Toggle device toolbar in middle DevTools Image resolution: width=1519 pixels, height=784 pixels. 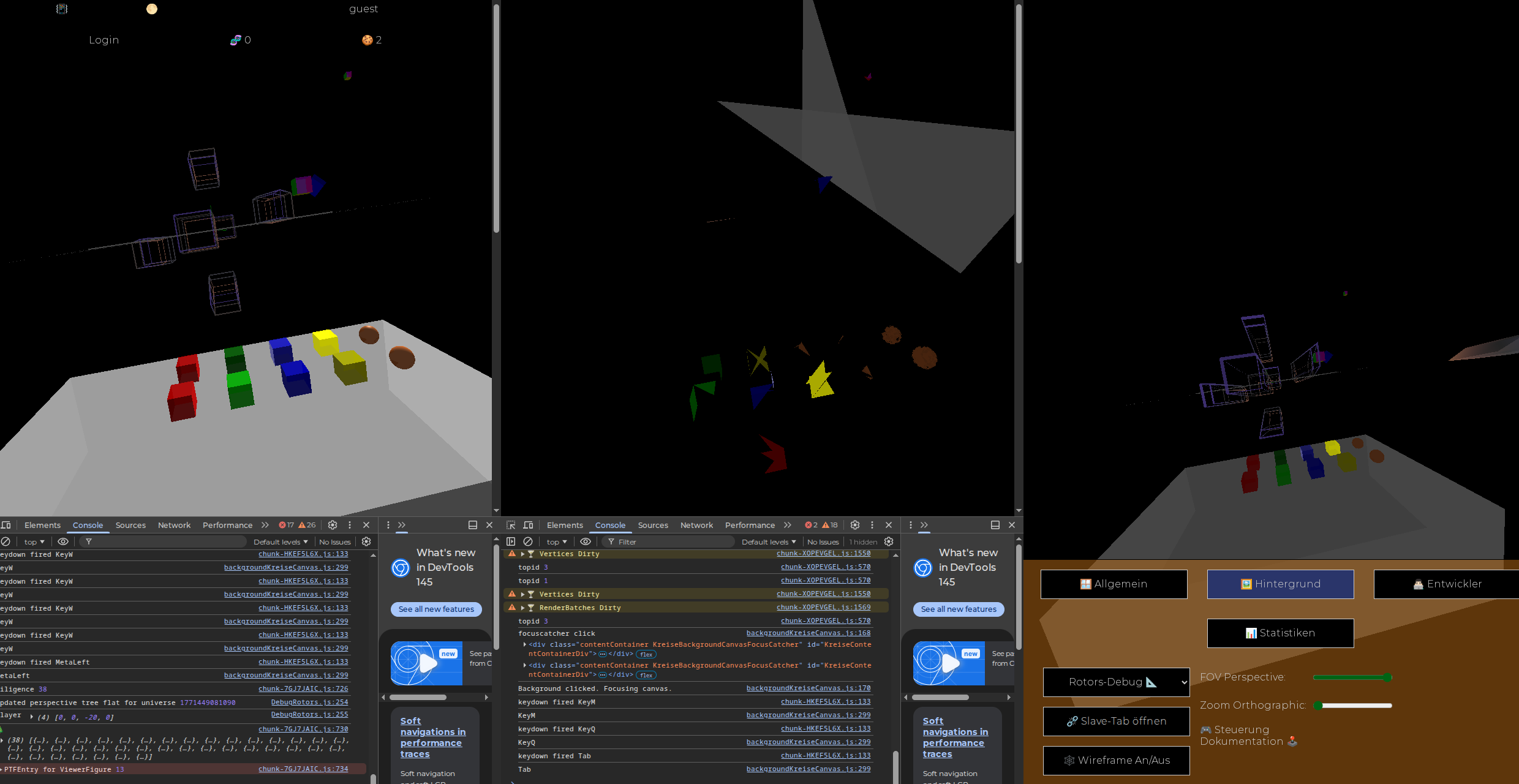click(528, 525)
